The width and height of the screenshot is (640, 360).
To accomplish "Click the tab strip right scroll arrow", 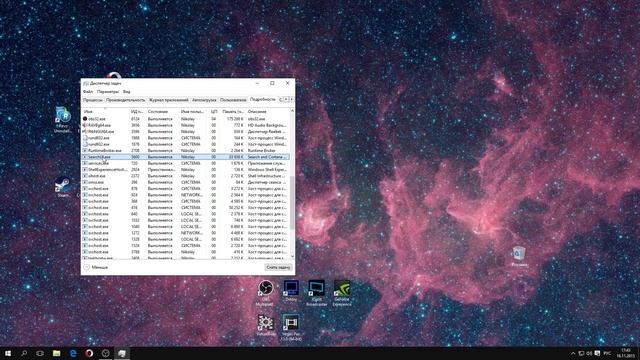I will (x=291, y=100).
